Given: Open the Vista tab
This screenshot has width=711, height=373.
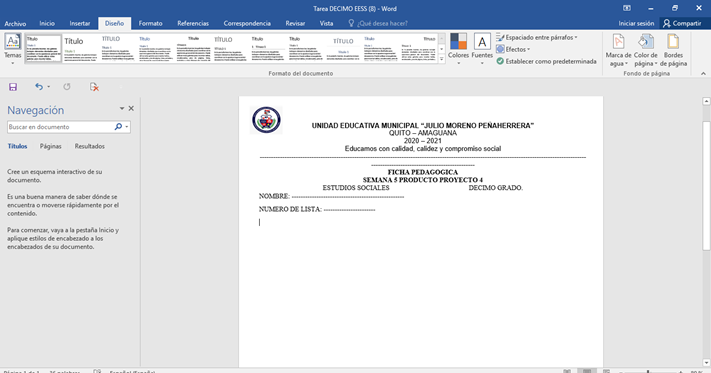Looking at the screenshot, I should 326,23.
